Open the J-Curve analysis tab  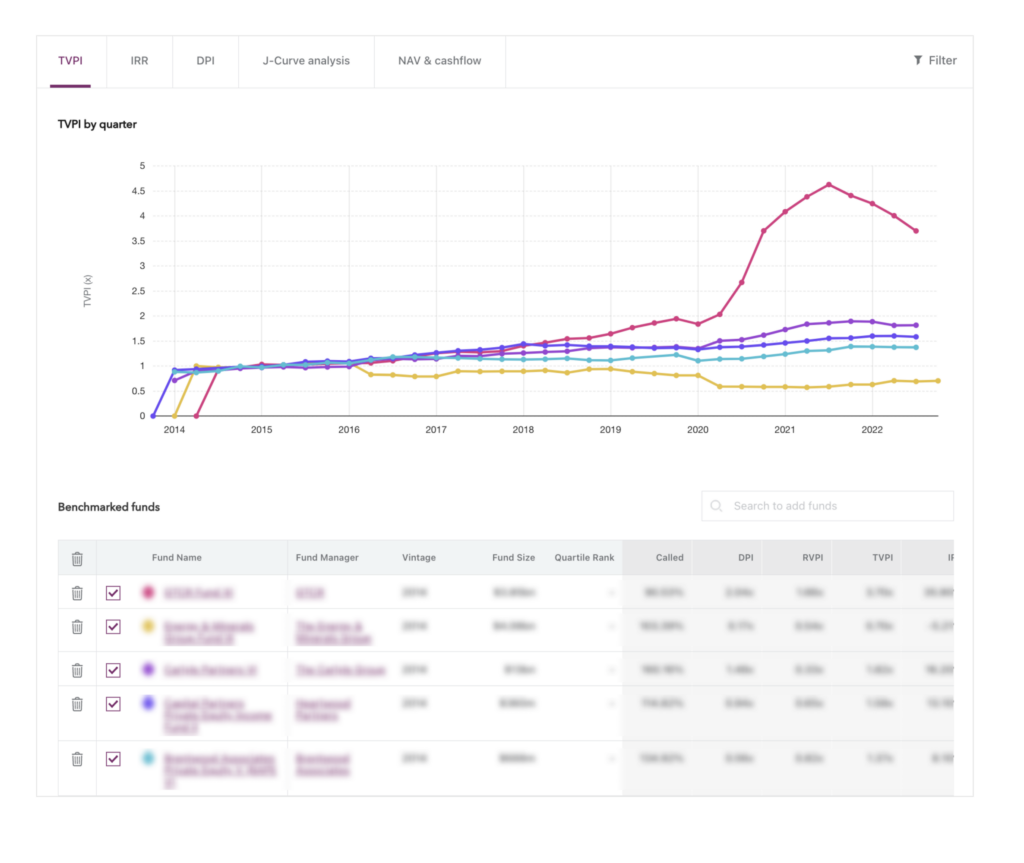306,61
